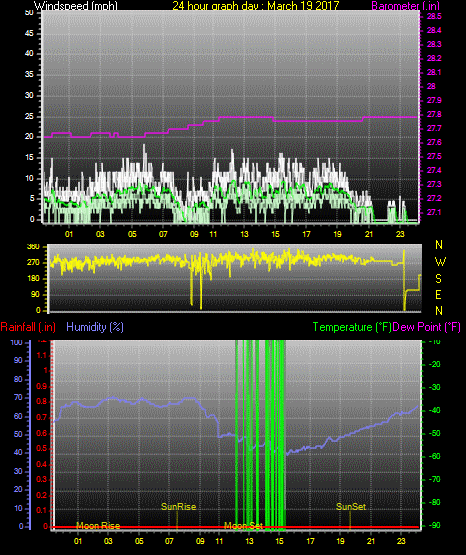Image resolution: width=466 pixels, height=555 pixels.
Task: Click the 100 humidity scale value
Action: (x=16, y=342)
